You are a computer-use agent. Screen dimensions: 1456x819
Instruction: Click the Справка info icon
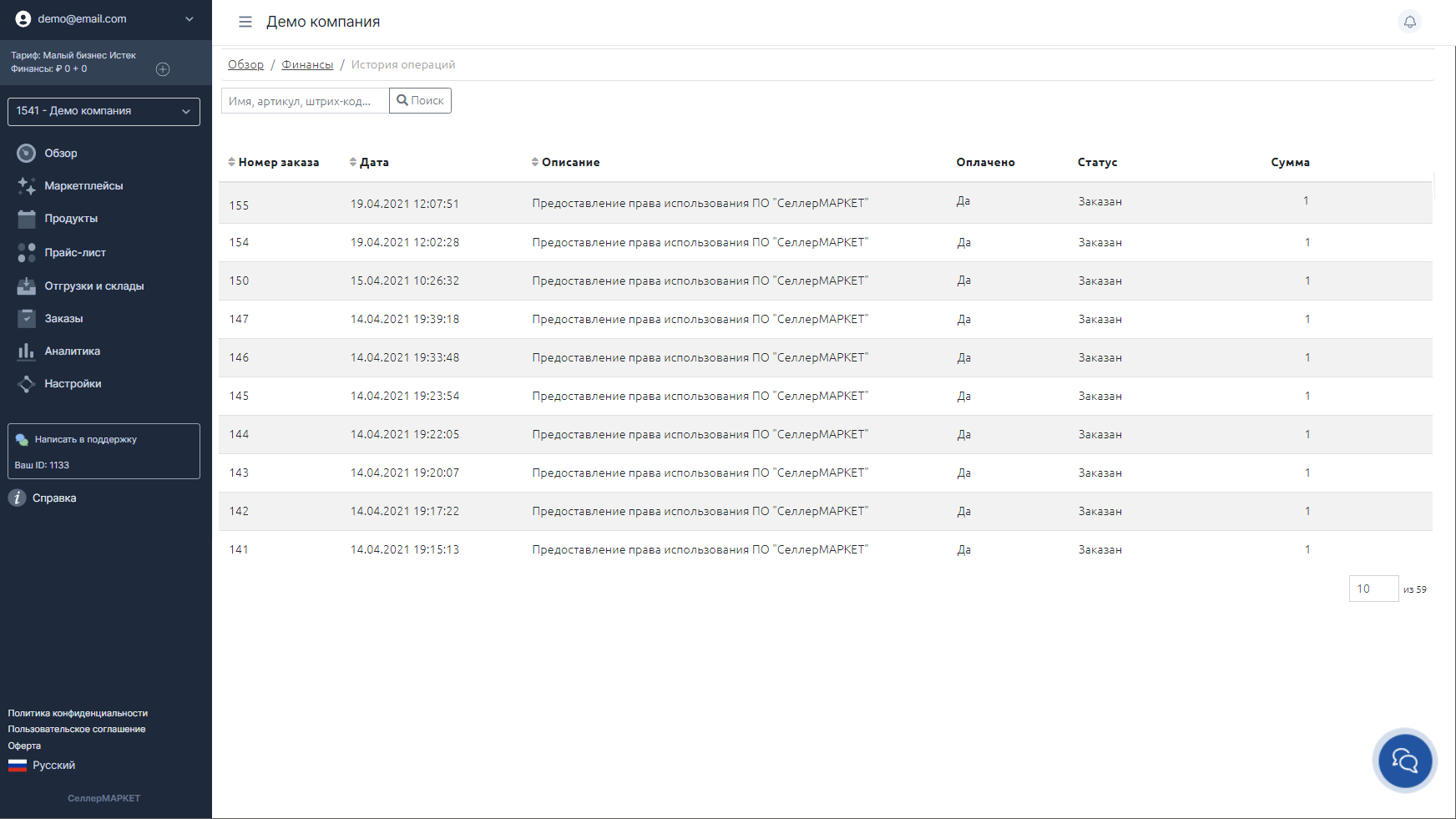click(x=18, y=498)
